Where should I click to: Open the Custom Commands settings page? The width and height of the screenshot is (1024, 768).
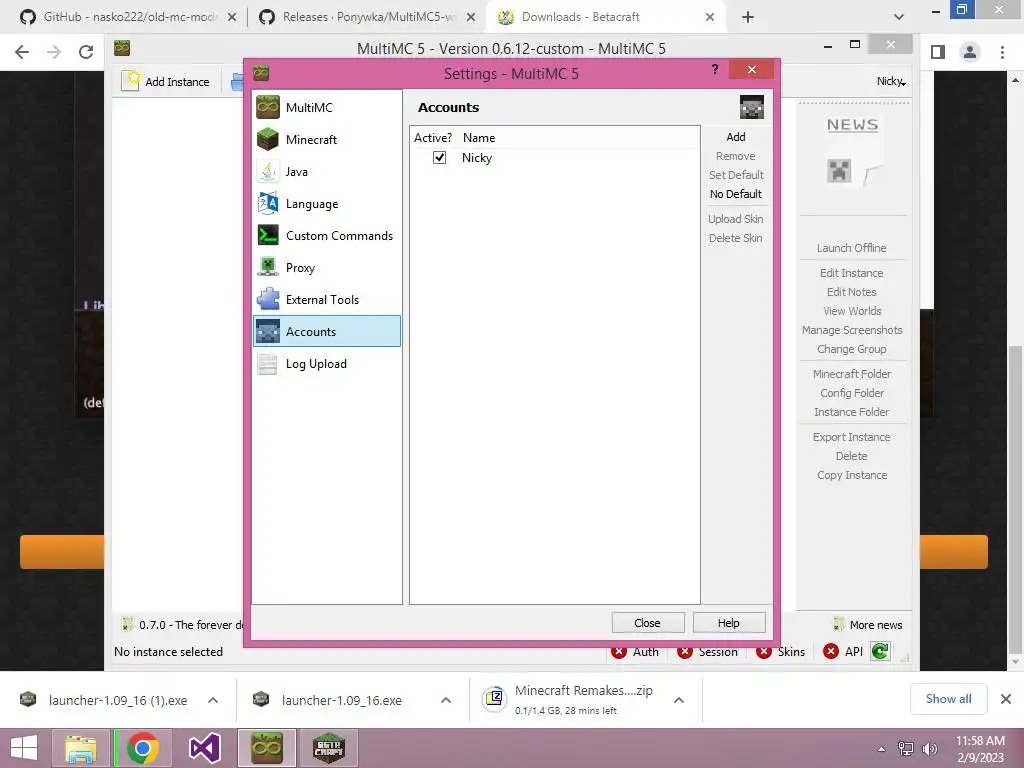(x=327, y=235)
